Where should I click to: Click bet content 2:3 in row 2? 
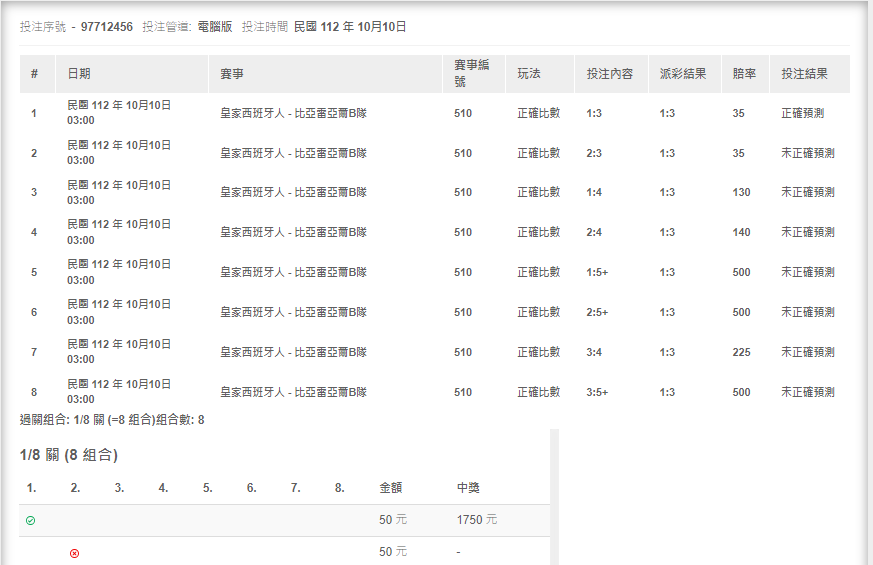[594, 153]
